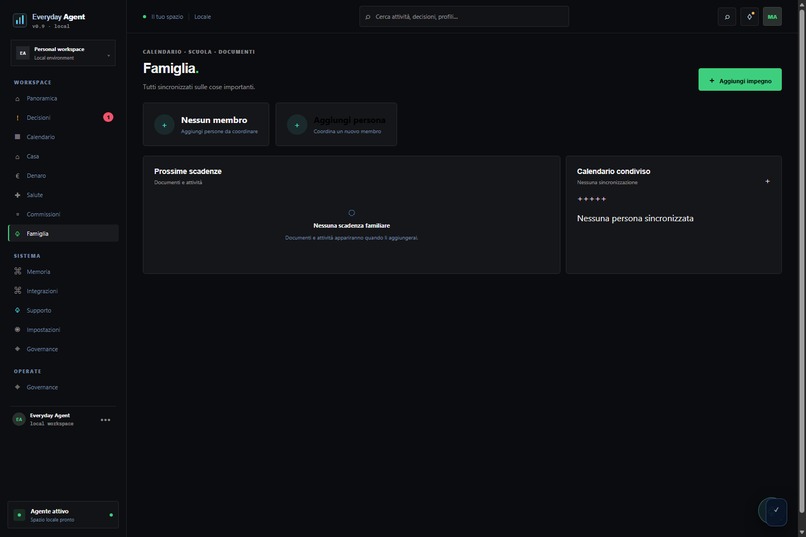
Task: Click the CALENDARIO - SCUOLA - DOCUMENTI label
Action: click(198, 52)
